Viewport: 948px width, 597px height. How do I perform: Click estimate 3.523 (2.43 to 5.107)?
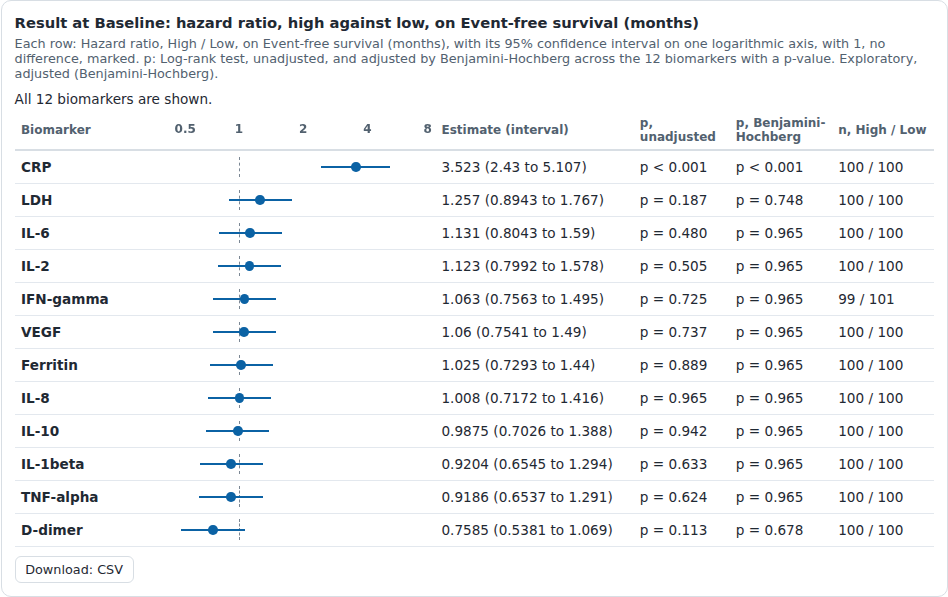514,167
